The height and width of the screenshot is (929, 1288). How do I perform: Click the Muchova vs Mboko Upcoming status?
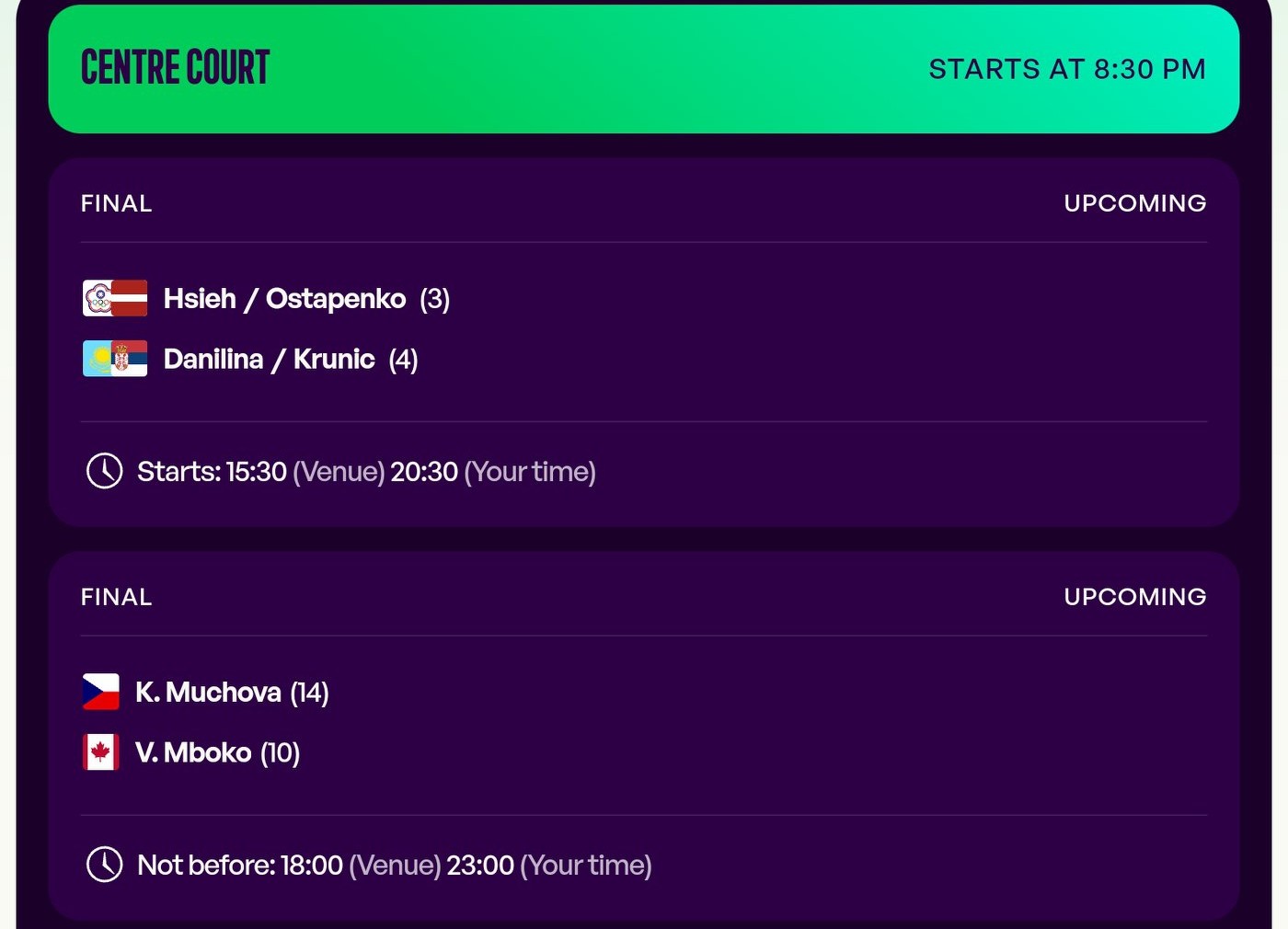(1134, 597)
